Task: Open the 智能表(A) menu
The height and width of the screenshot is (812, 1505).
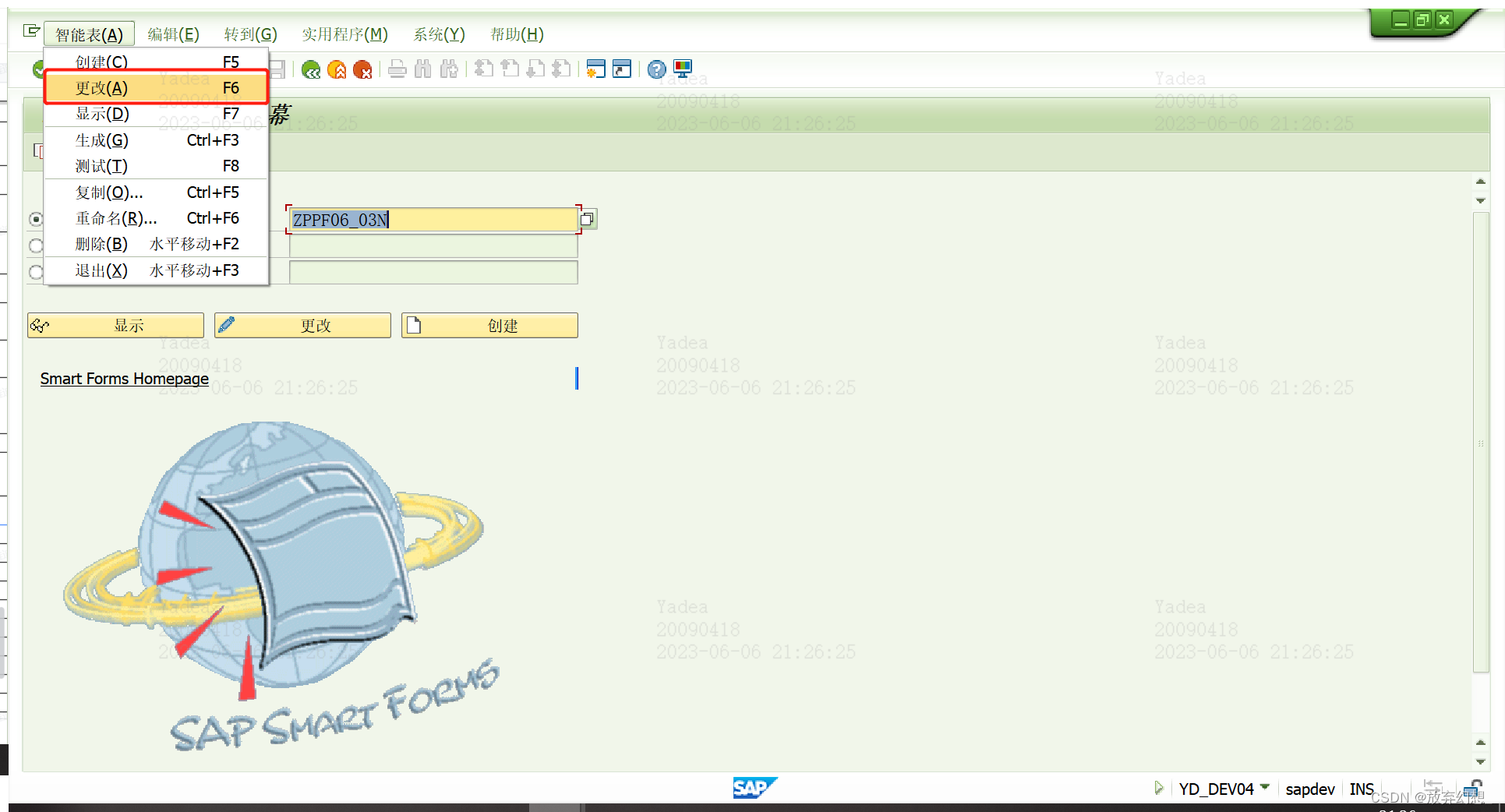Action: [89, 34]
